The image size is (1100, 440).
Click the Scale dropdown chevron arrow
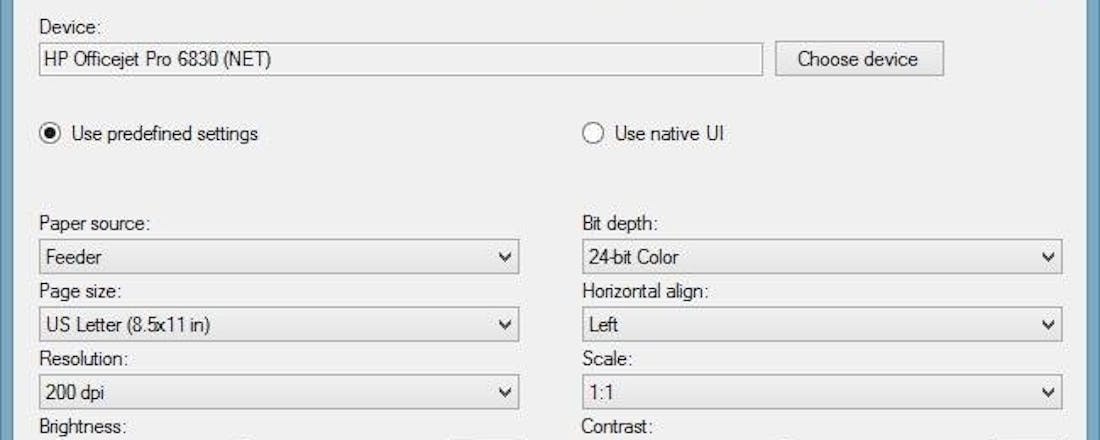tap(1048, 392)
